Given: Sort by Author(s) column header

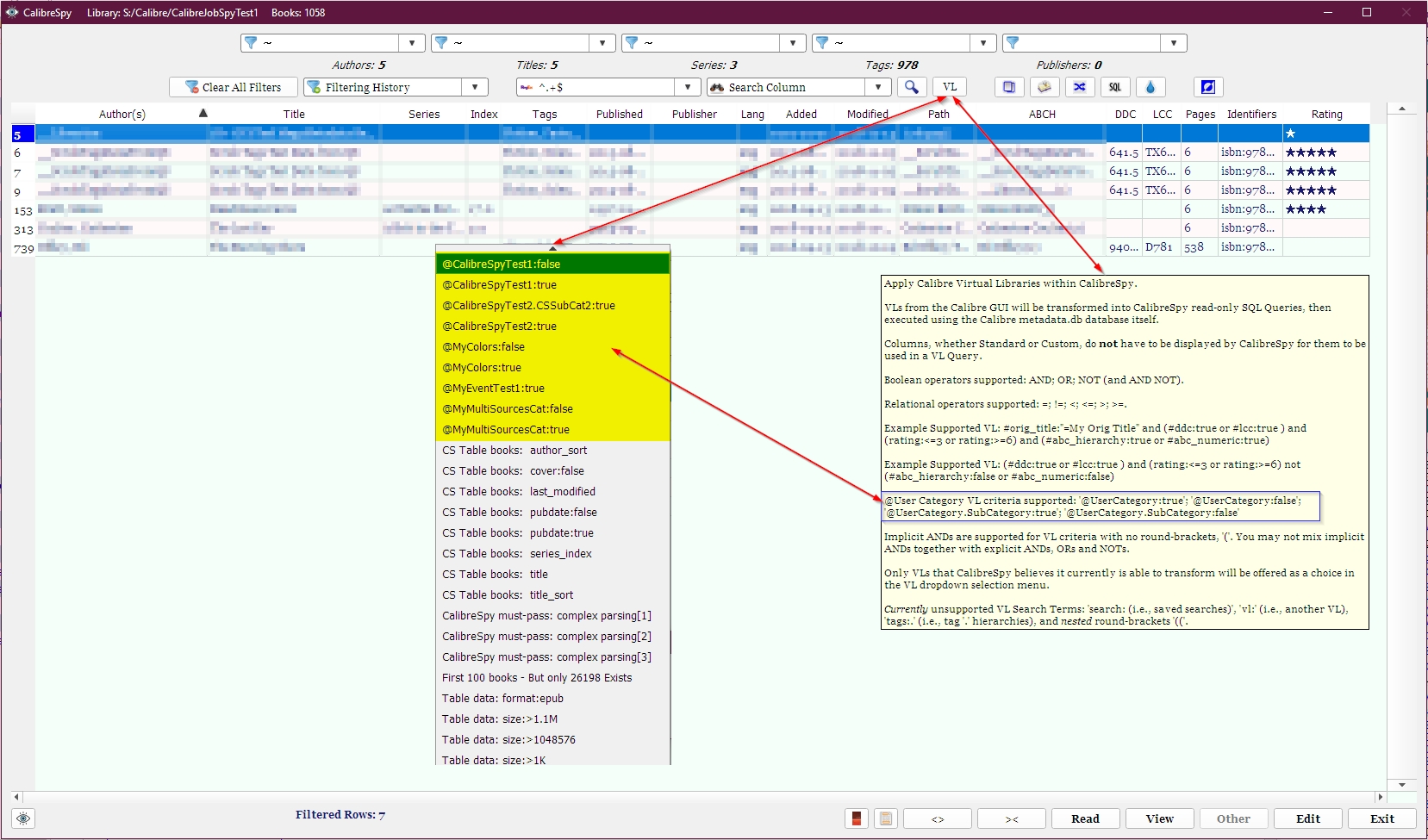Looking at the screenshot, I should tap(122, 114).
